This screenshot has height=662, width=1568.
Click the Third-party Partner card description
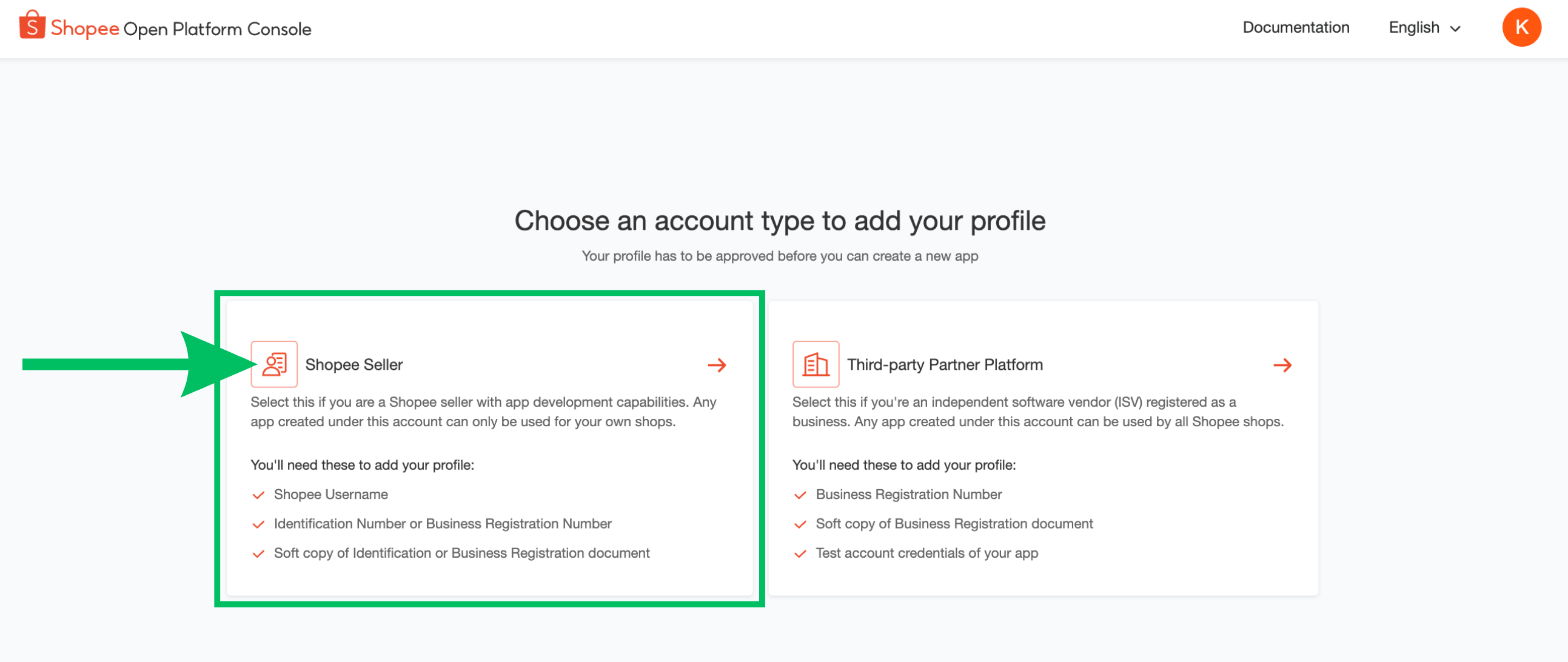click(1038, 412)
